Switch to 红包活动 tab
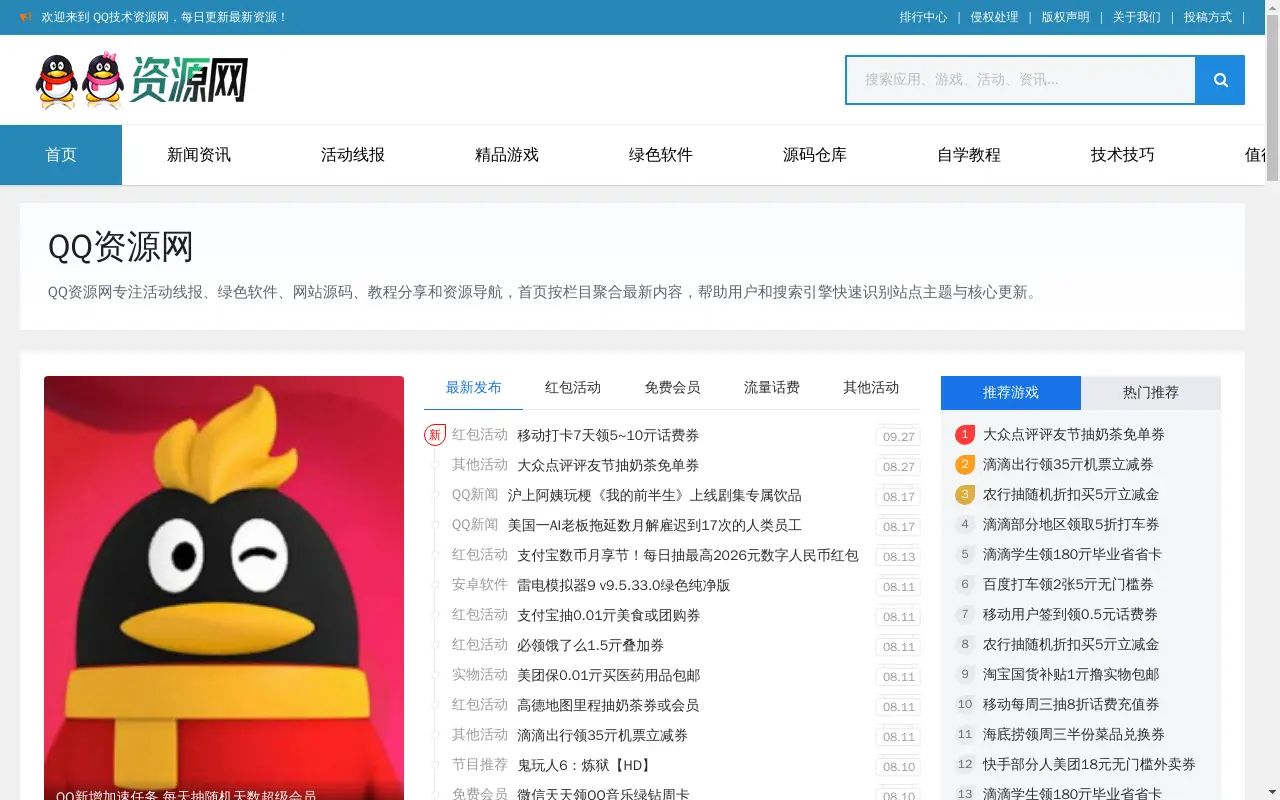1280x800 pixels. (x=573, y=388)
